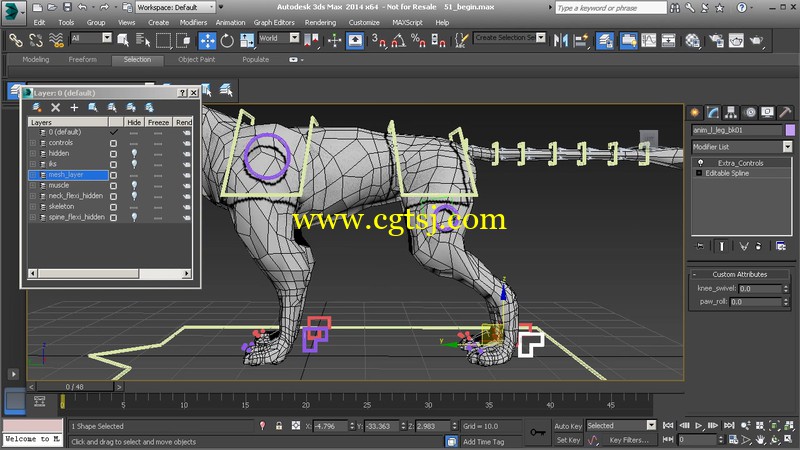The width and height of the screenshot is (800, 450).
Task: Click the search keyword or phrase field
Action: coord(610,8)
